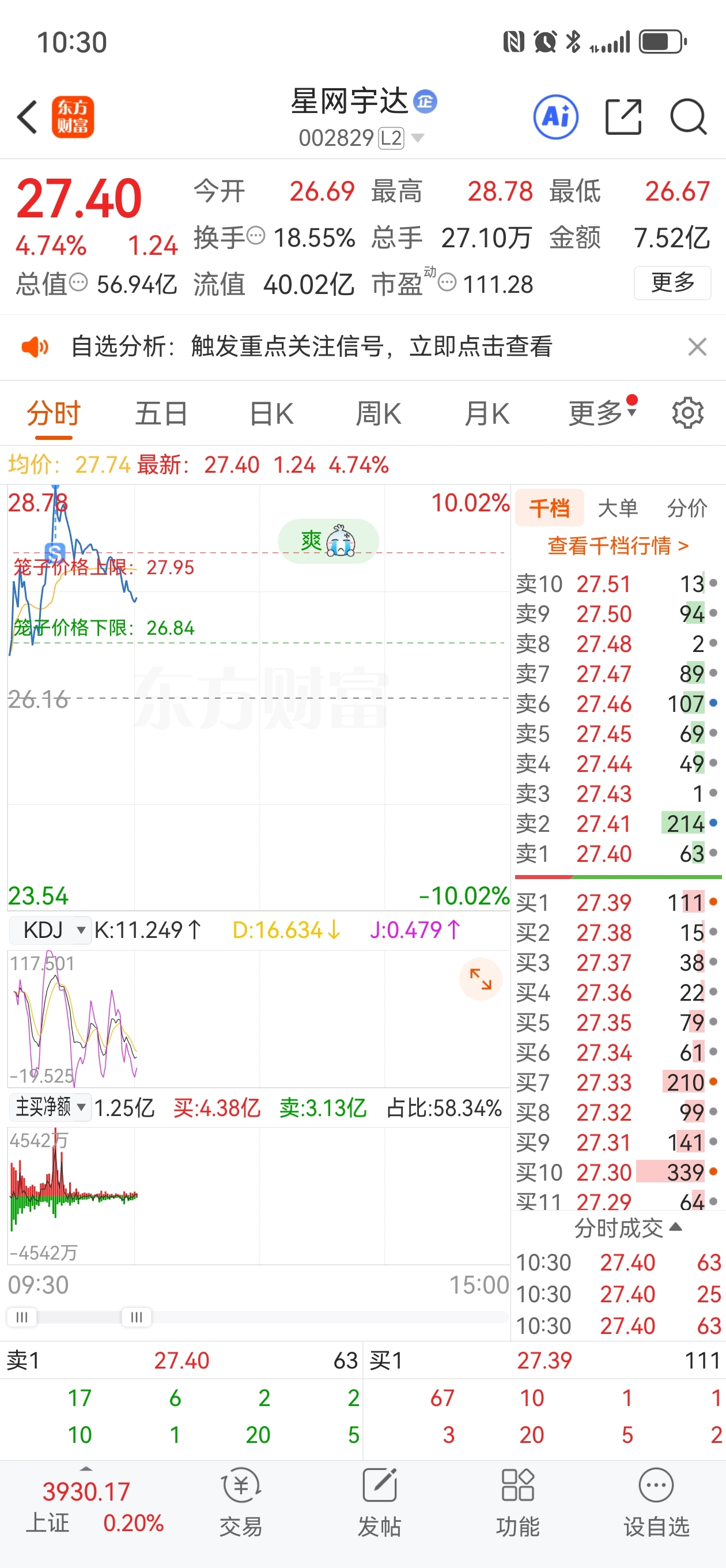Tap the 卖1 27.40 order book row

(x=618, y=853)
